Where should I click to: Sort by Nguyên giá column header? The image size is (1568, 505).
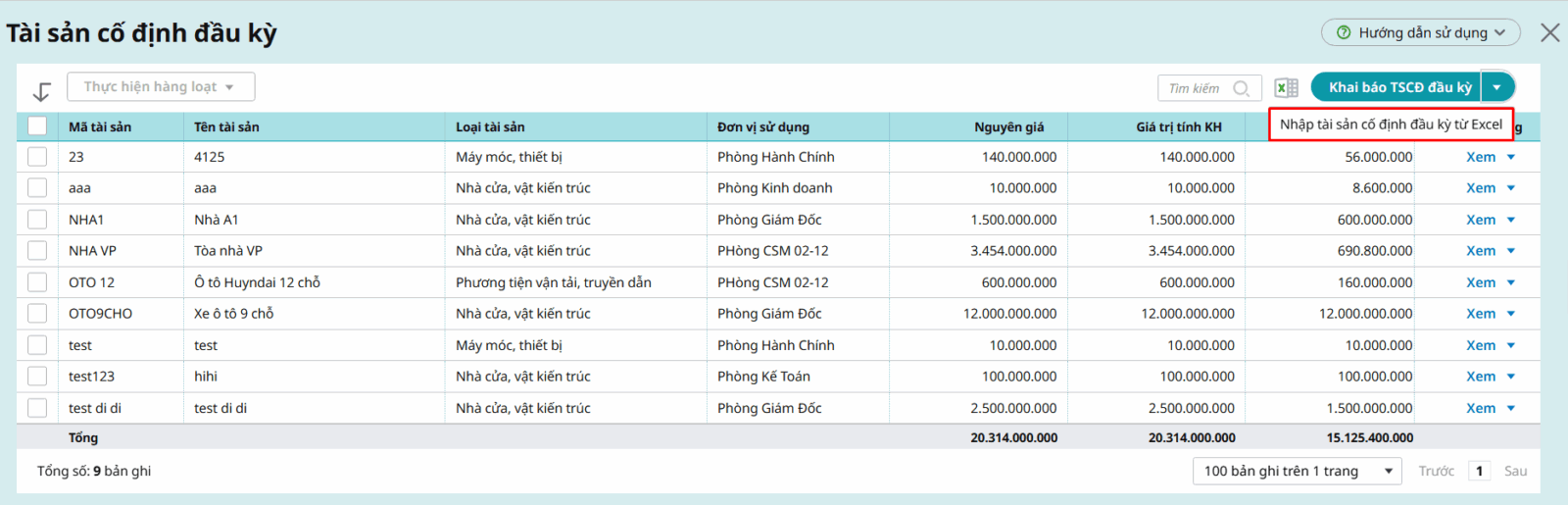point(1008,126)
